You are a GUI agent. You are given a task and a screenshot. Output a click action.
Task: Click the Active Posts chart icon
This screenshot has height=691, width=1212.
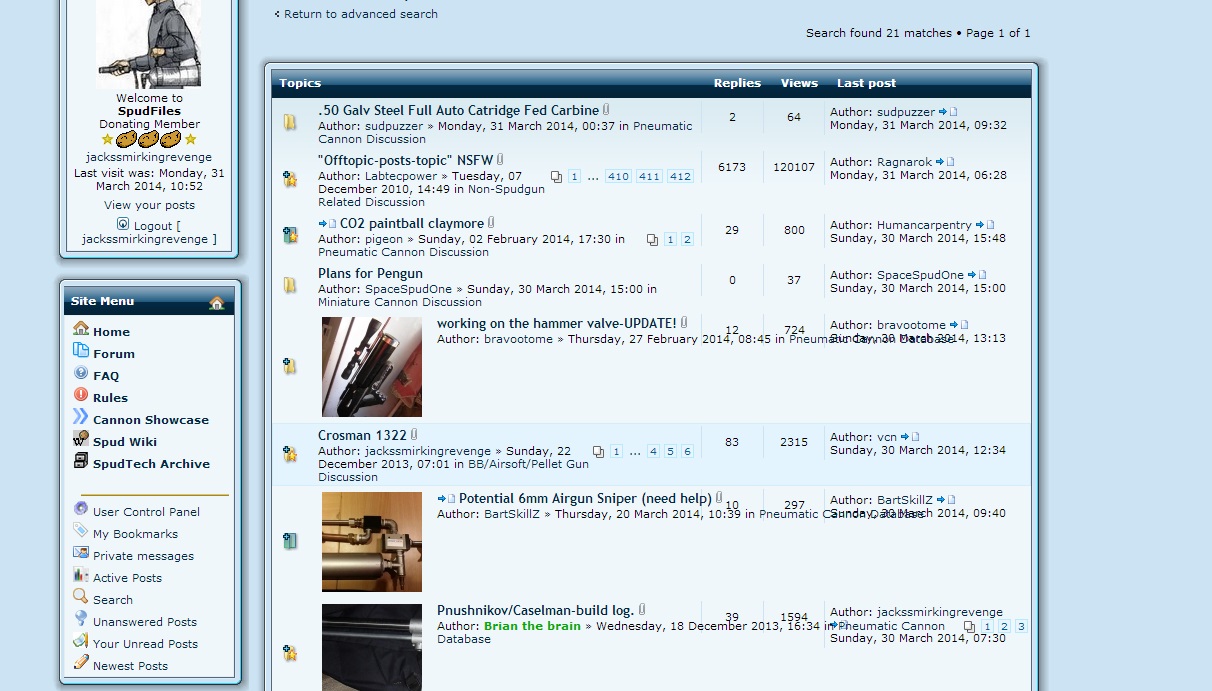point(81,576)
